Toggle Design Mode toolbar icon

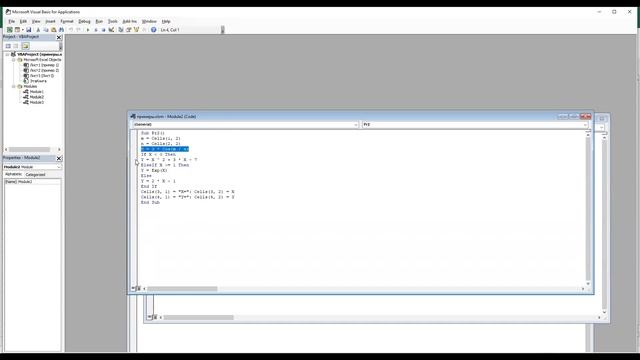pyautogui.click(x=111, y=30)
